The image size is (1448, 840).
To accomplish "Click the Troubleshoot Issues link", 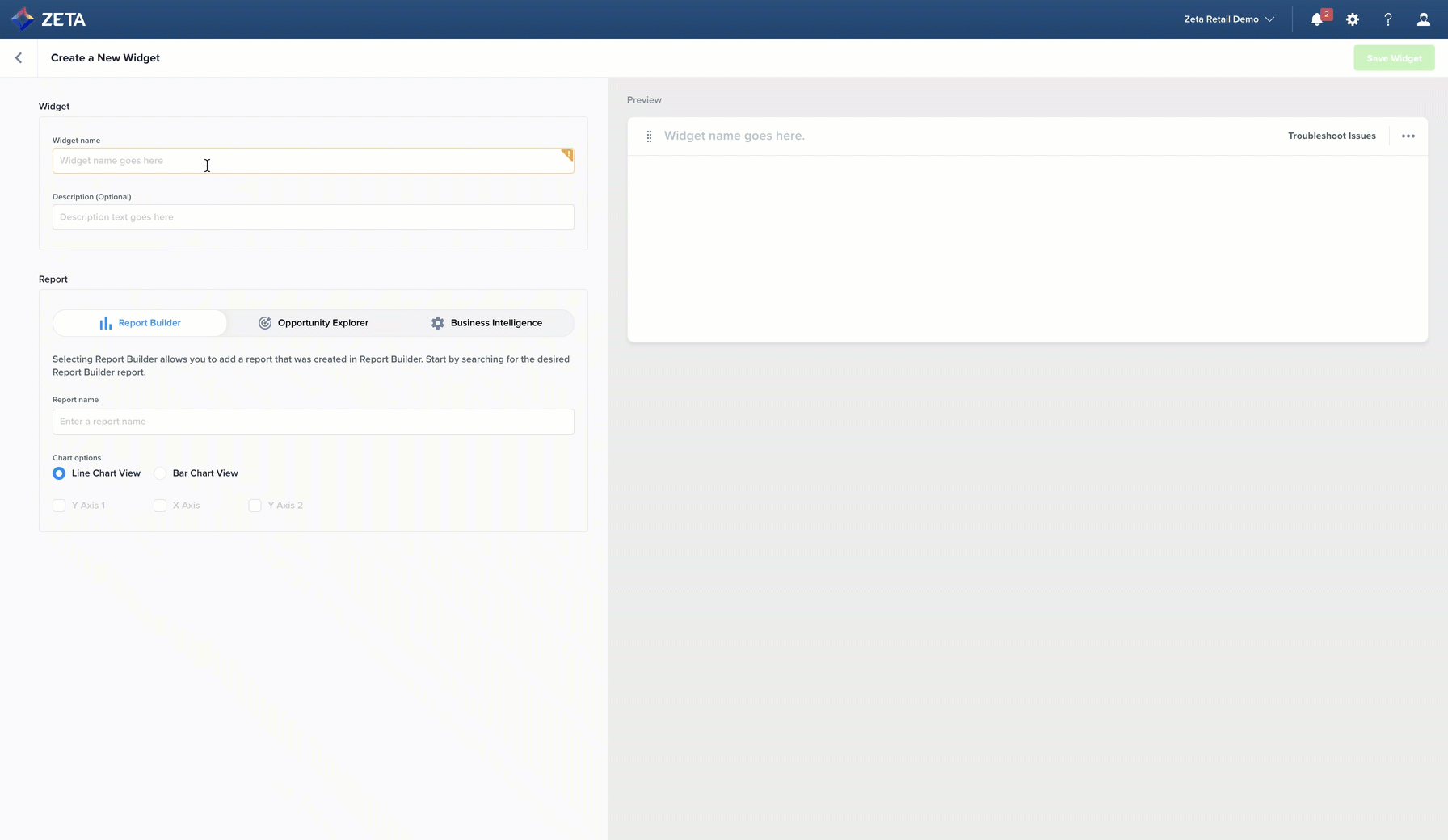I will point(1332,136).
